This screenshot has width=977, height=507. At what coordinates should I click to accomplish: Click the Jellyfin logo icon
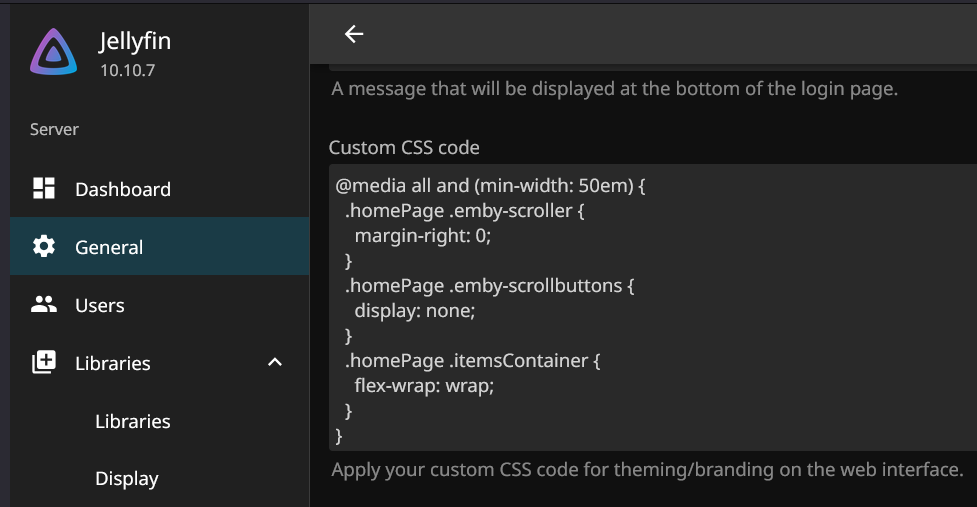tap(54, 53)
